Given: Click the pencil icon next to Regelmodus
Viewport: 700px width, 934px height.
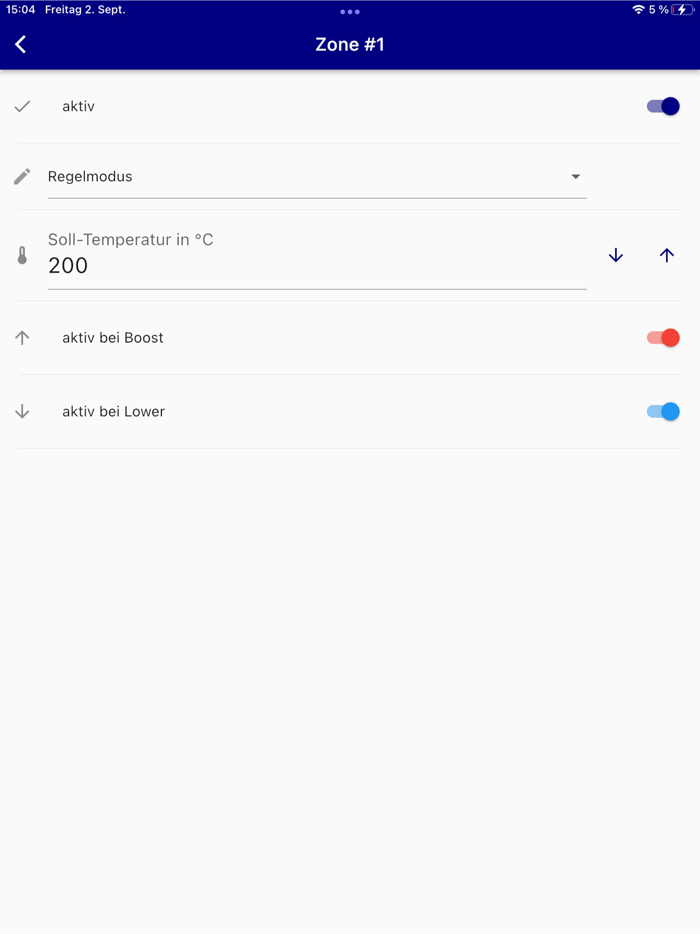Looking at the screenshot, I should tap(22, 177).
